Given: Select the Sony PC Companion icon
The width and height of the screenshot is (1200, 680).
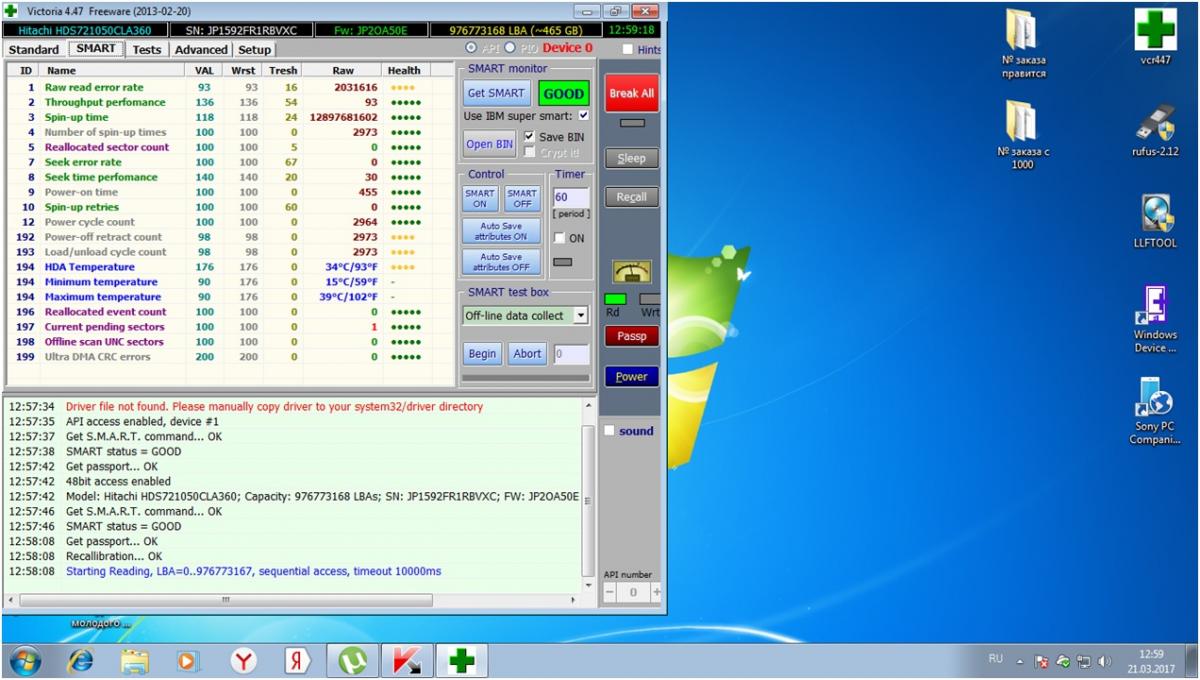Looking at the screenshot, I should coord(1155,411).
